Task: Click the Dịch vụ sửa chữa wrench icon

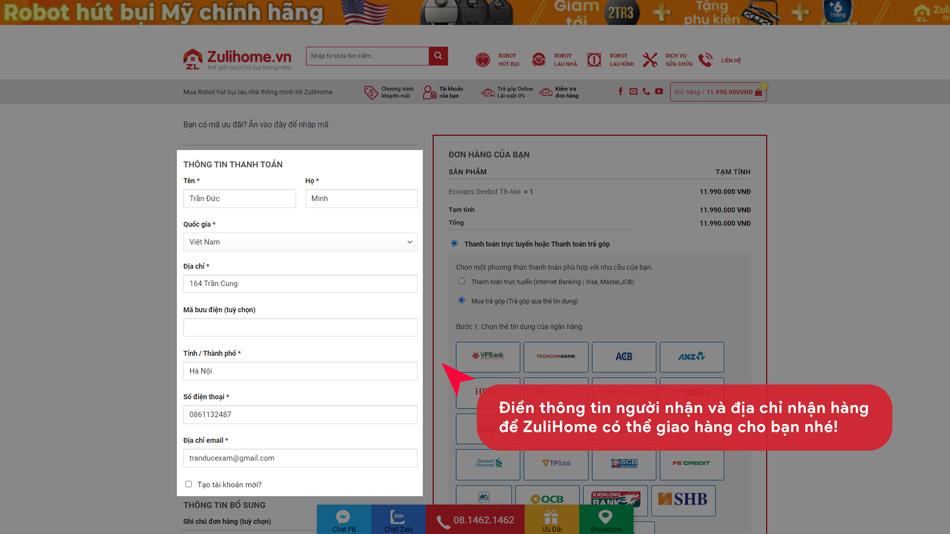Action: [650, 60]
